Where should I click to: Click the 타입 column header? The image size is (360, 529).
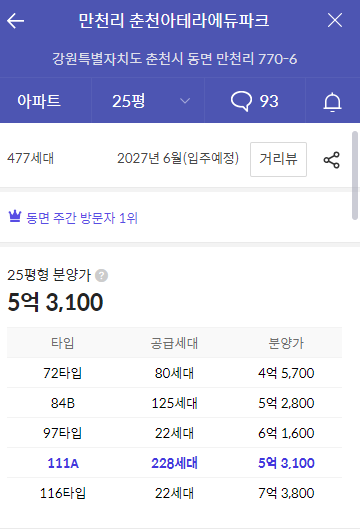[x=62, y=343]
